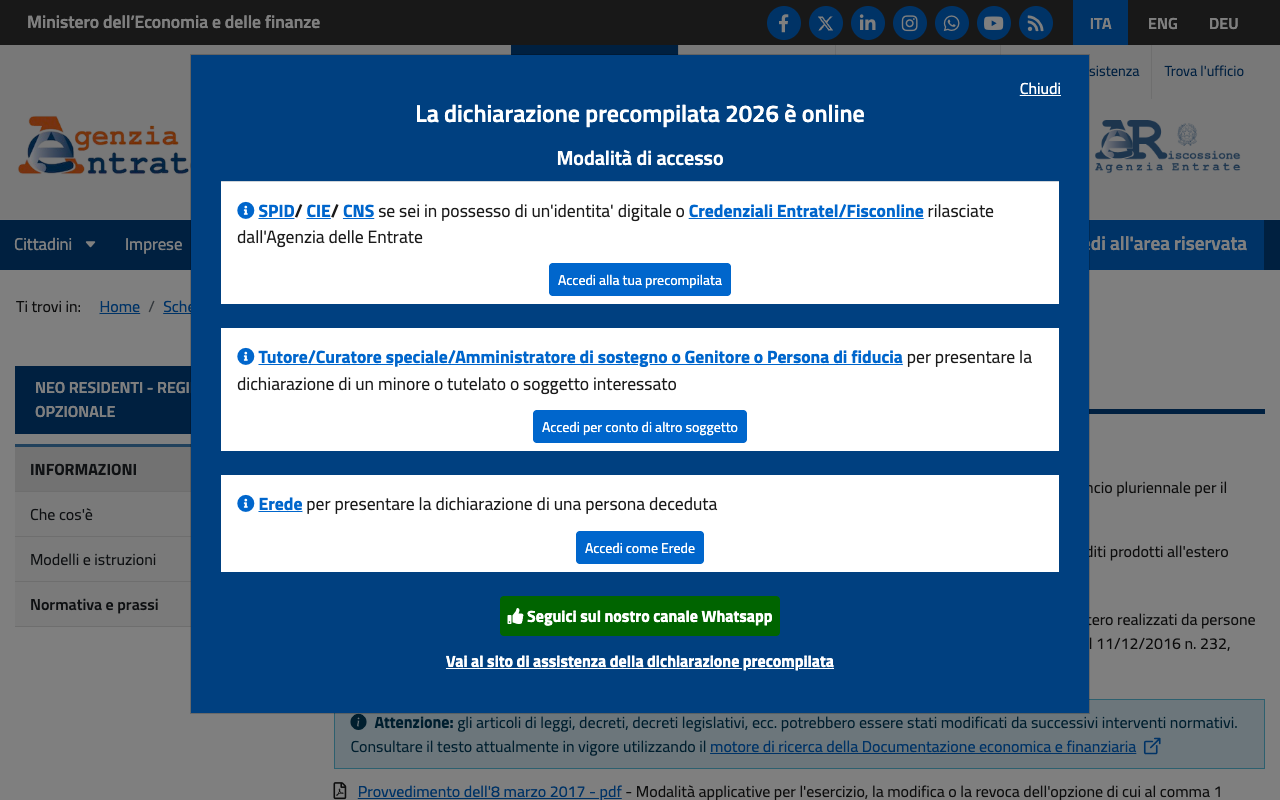The image size is (1280, 800).
Task: Open the LinkedIn social icon
Action: 868,23
